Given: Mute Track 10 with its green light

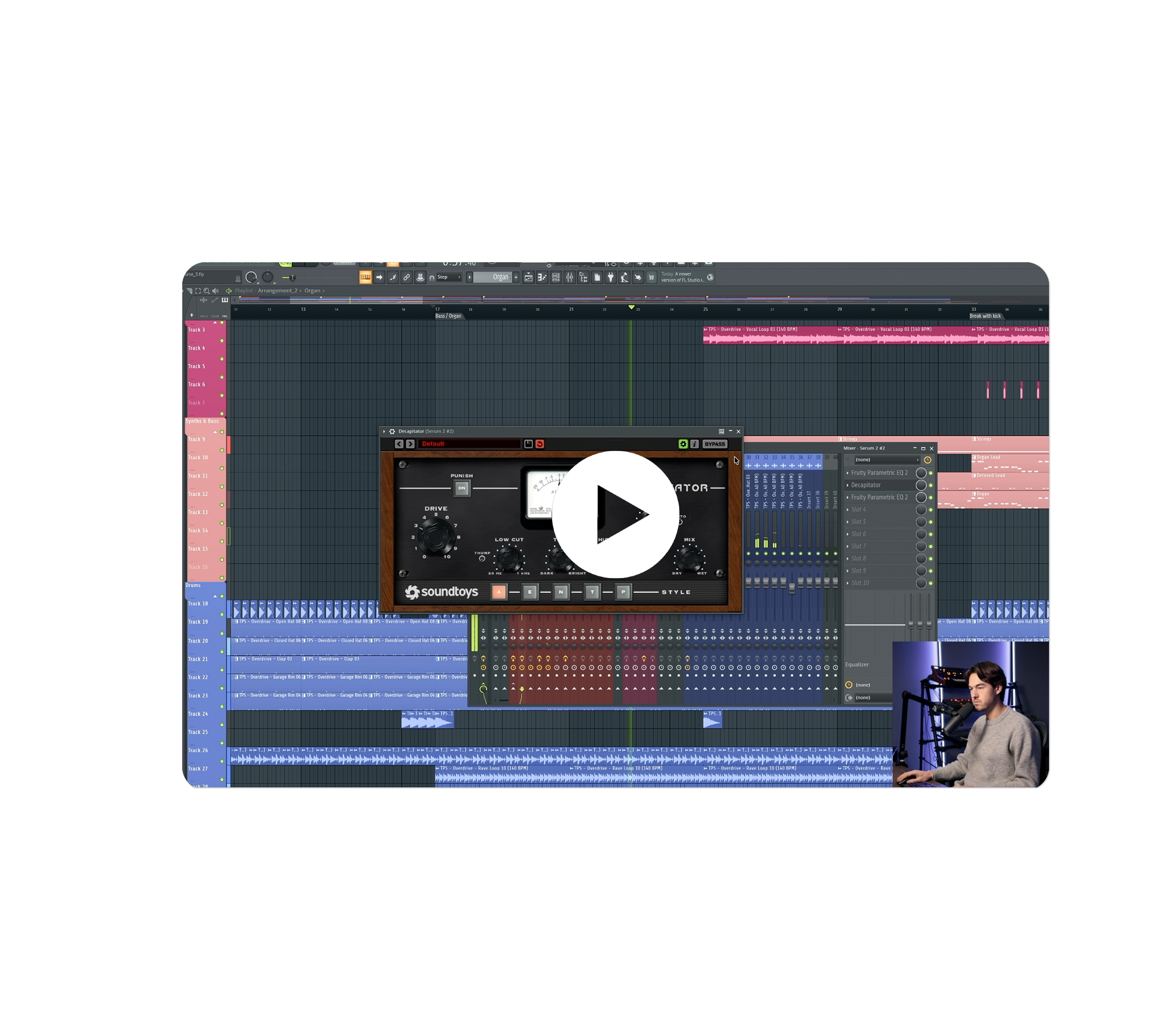Looking at the screenshot, I should [x=222, y=468].
